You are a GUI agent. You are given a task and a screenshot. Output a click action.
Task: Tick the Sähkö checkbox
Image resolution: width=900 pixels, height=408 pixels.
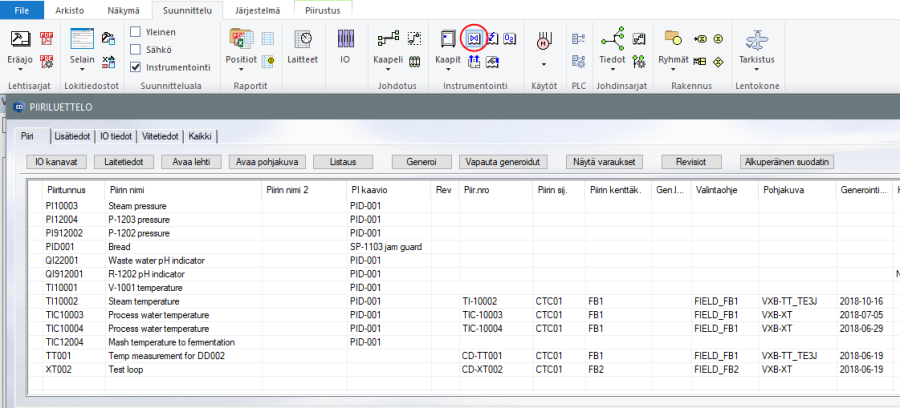136,48
